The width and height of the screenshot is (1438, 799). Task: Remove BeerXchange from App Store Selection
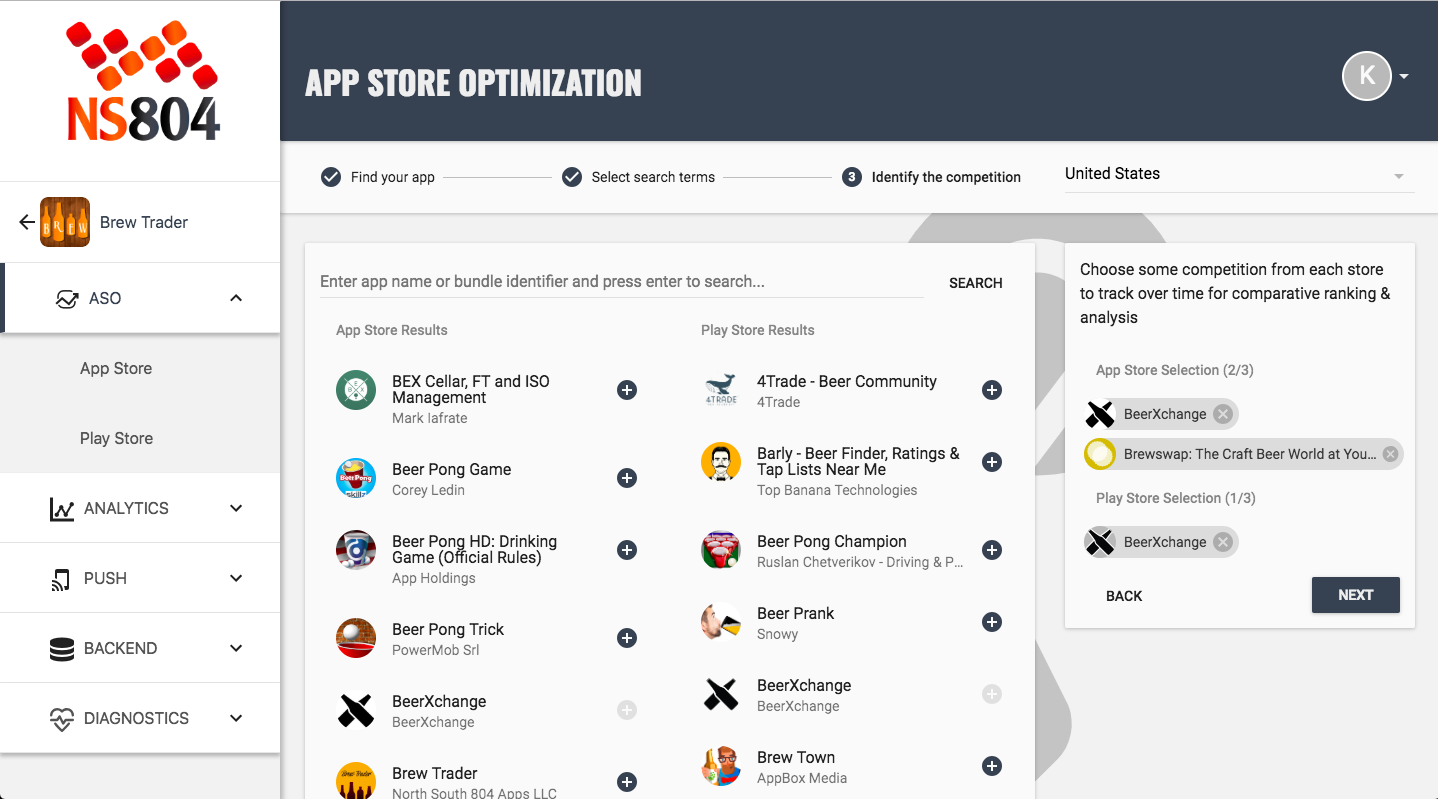(1223, 414)
